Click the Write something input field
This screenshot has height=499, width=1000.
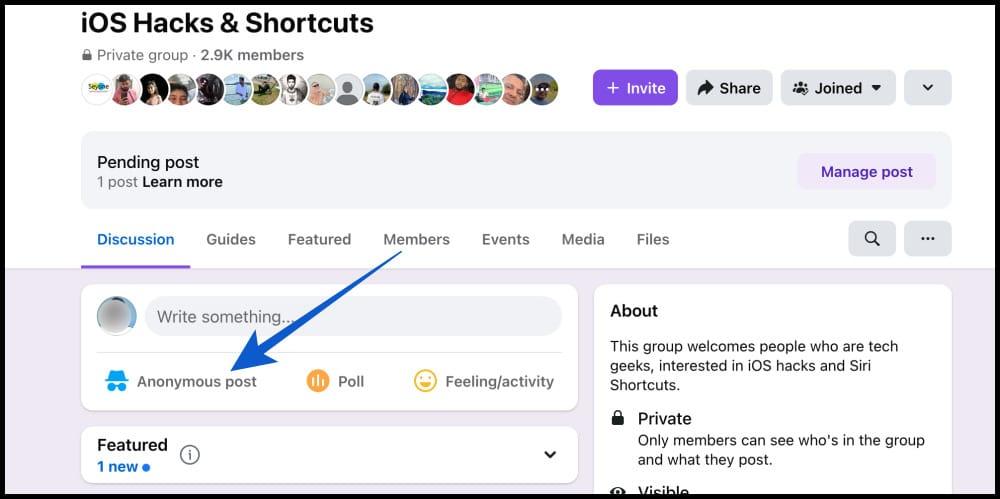click(x=353, y=316)
